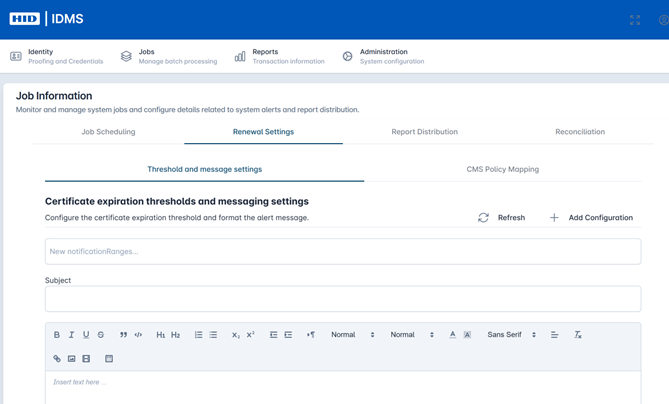The height and width of the screenshot is (404, 669).
Task: Insert a hyperlink with the link icon
Action: pyautogui.click(x=57, y=358)
